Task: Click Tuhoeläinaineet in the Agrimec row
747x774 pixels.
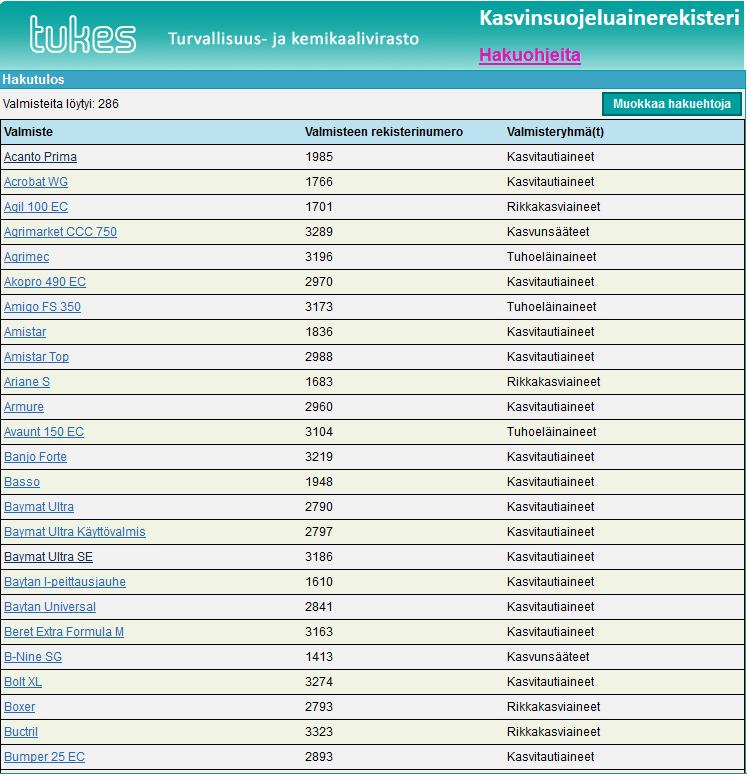Action: click(551, 257)
